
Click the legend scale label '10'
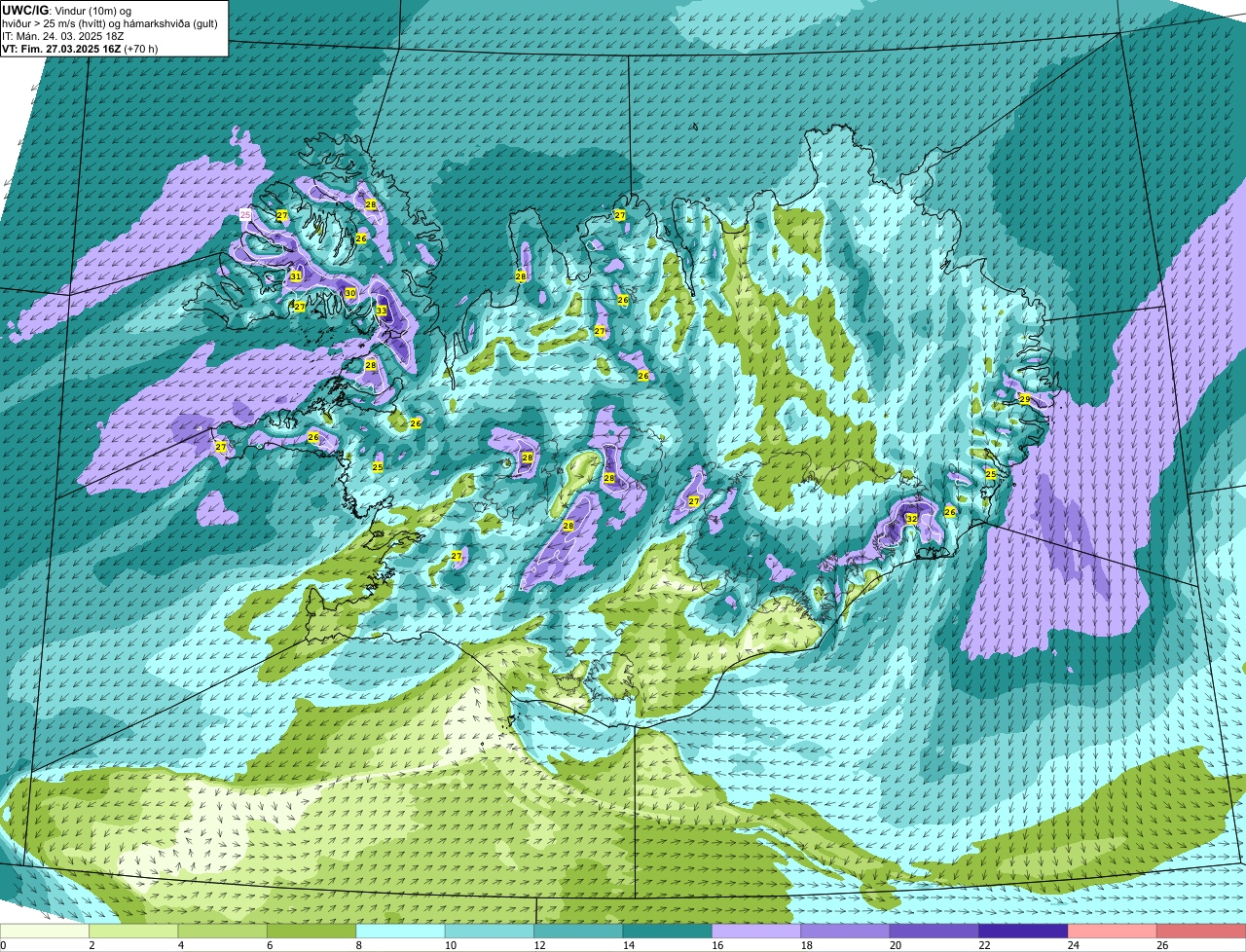point(450,944)
